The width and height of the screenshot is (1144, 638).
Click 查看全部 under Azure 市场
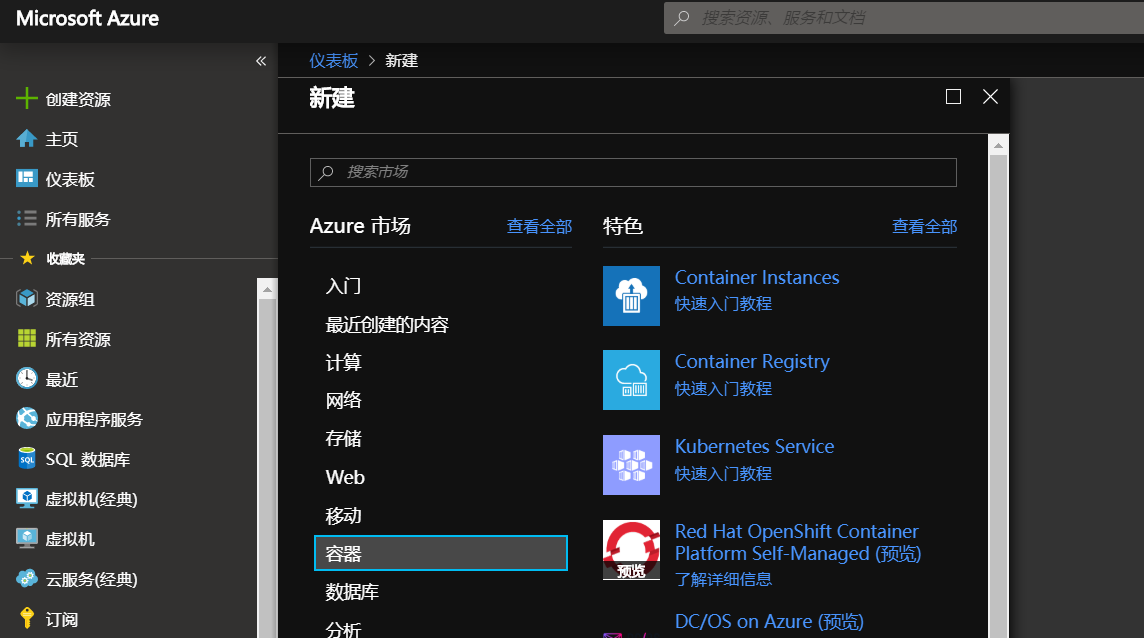click(539, 226)
